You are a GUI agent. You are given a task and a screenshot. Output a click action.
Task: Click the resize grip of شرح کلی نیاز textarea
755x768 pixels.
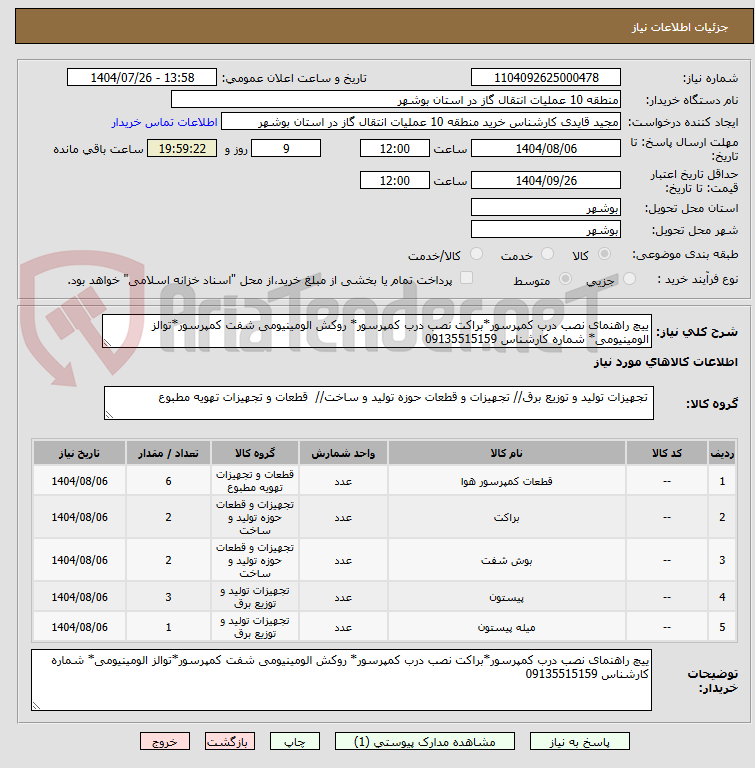tap(107, 342)
